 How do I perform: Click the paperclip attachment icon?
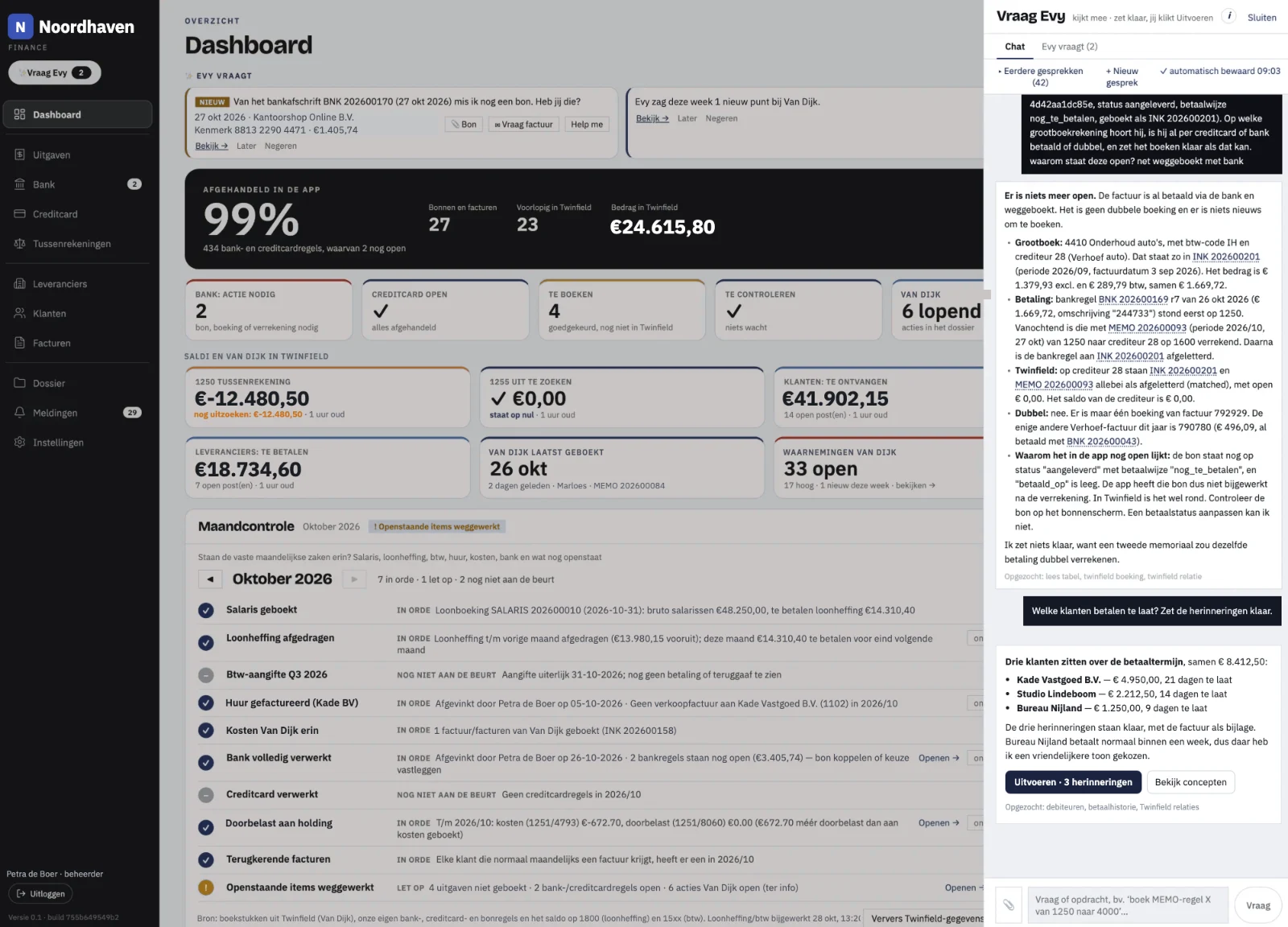pos(1008,905)
